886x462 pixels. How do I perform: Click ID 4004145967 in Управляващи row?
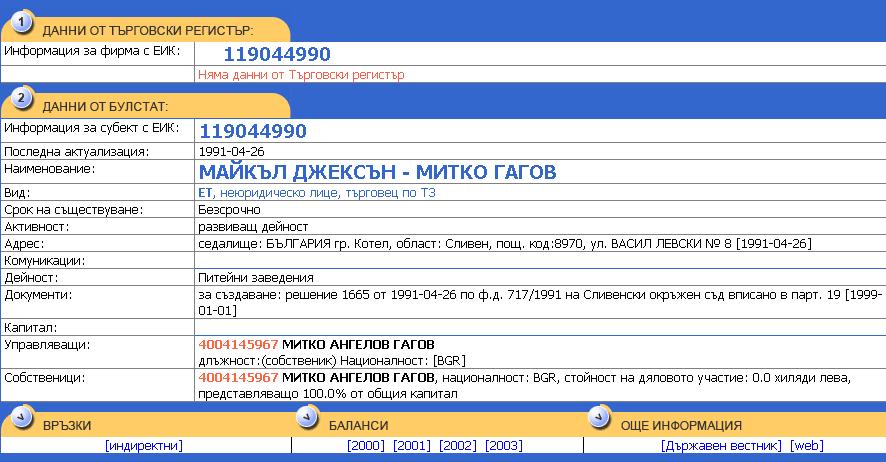[238, 345]
